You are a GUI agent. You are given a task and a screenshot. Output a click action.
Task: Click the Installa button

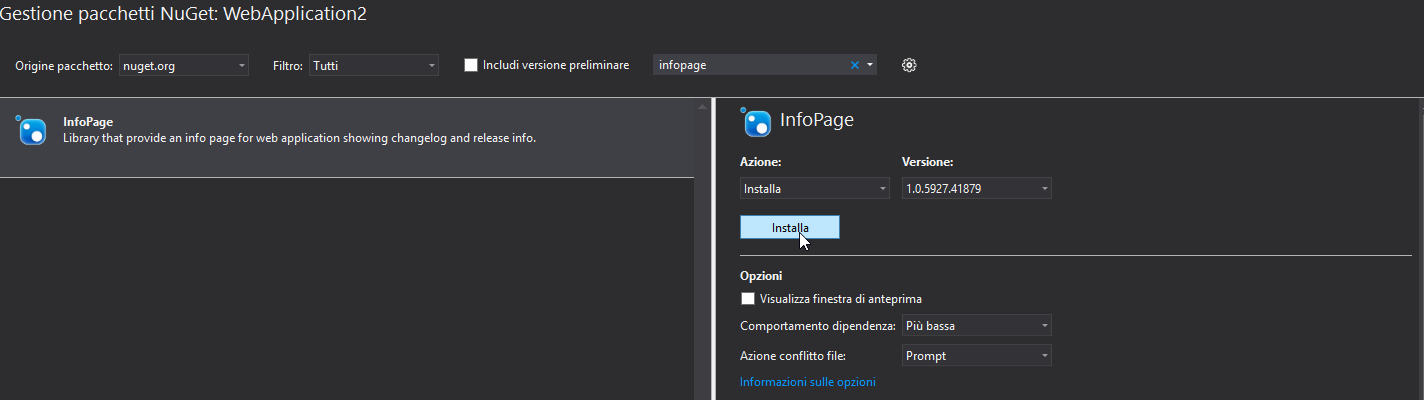tap(790, 228)
